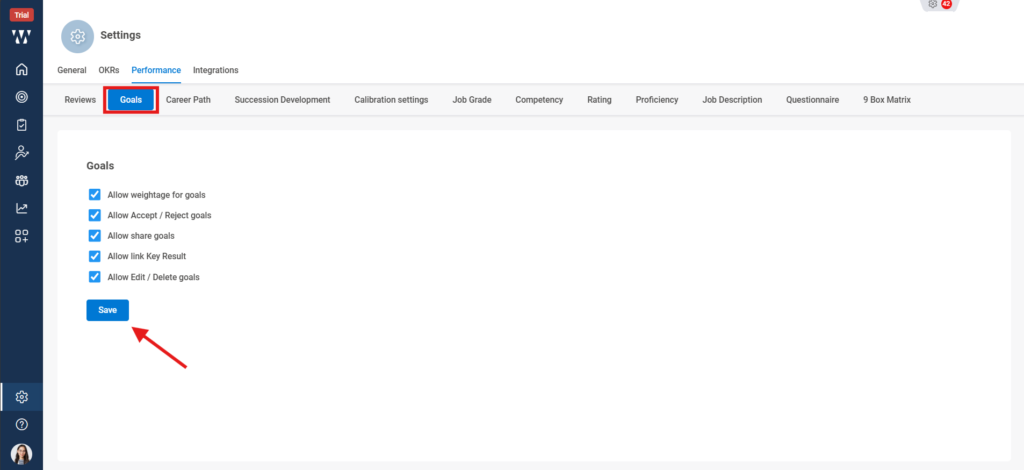Open the Calibration settings sub-tab
The width and height of the screenshot is (1024, 470).
pos(391,100)
